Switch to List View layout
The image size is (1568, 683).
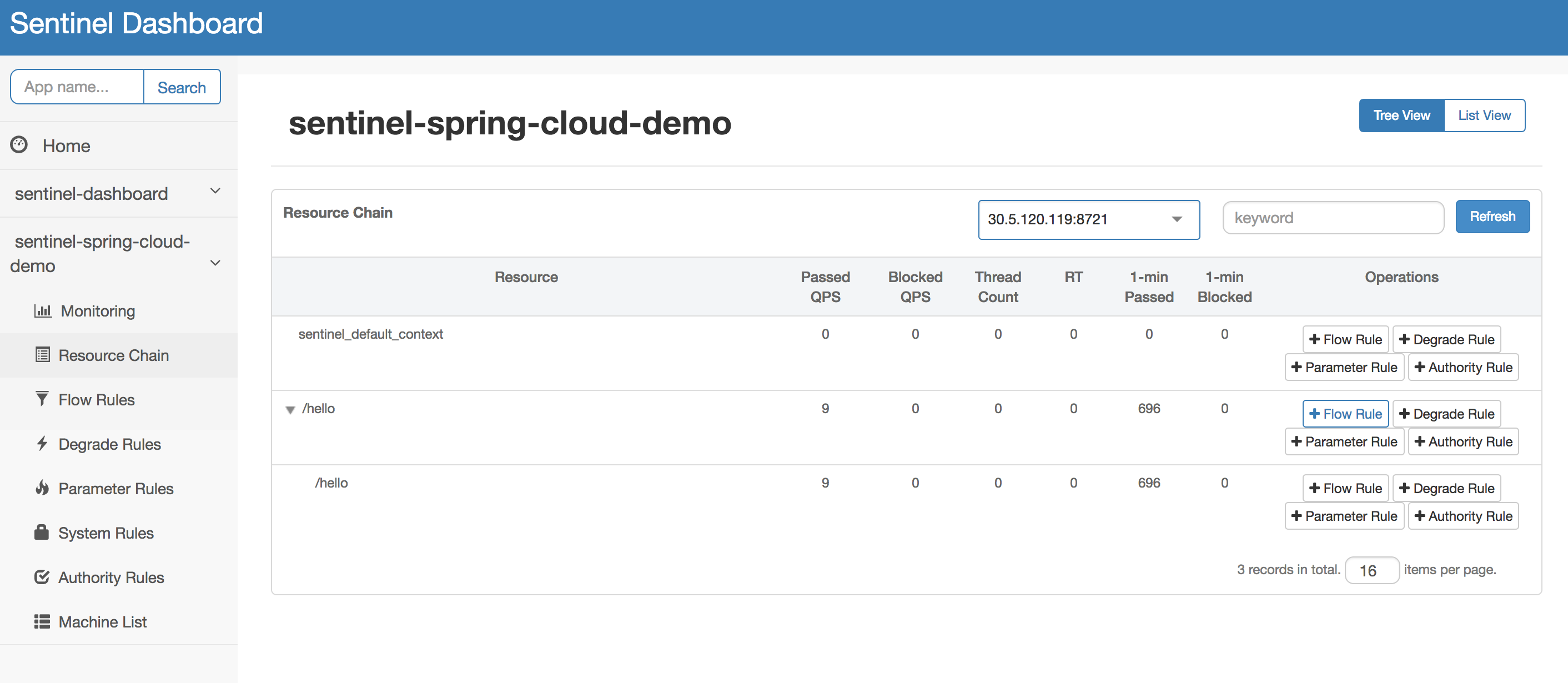(x=1484, y=115)
